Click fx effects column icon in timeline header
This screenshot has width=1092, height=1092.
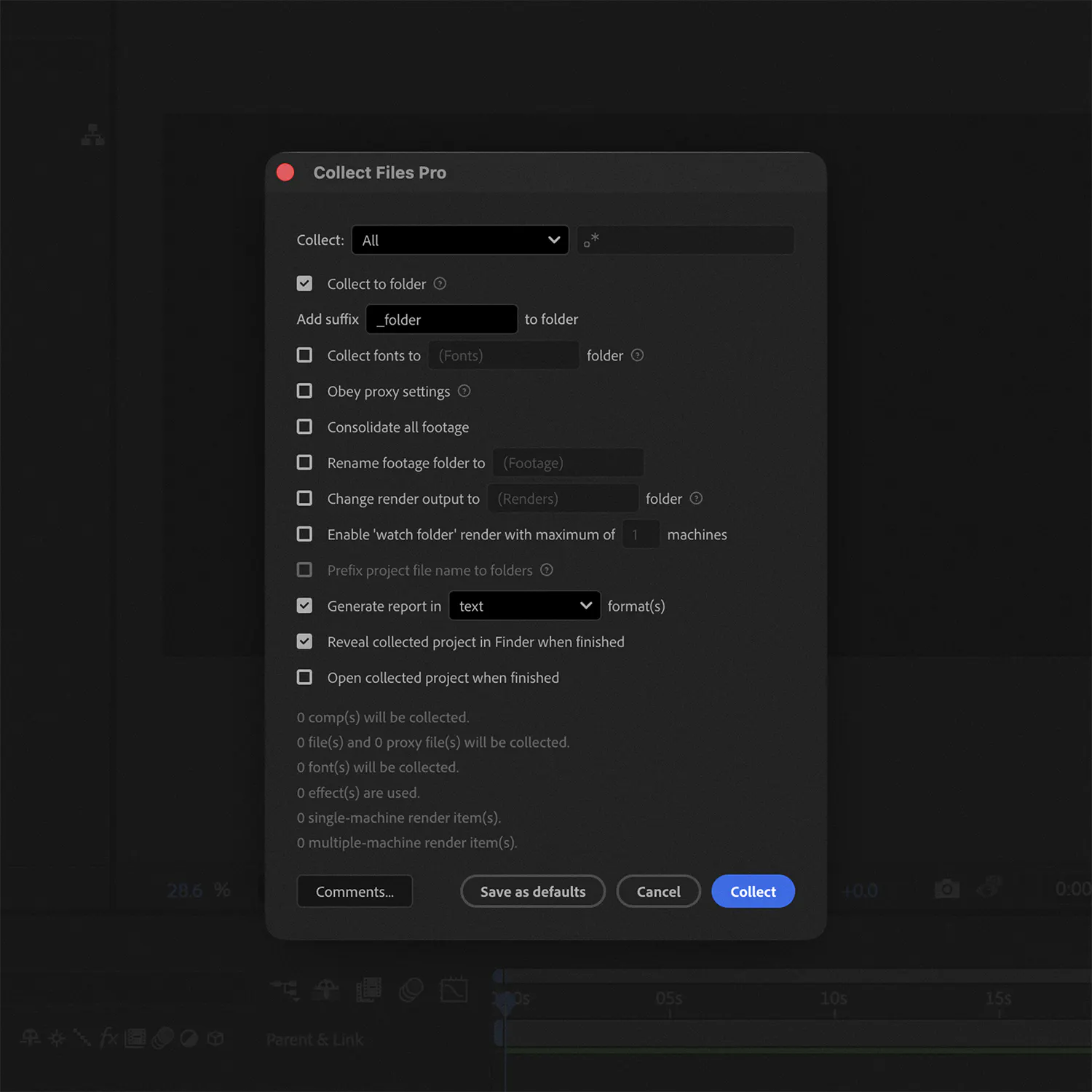(108, 1037)
